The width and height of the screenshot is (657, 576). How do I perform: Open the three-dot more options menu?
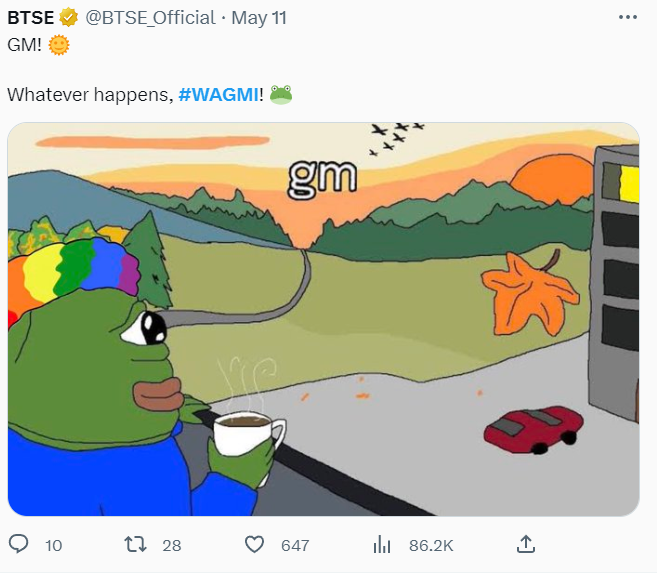(628, 17)
